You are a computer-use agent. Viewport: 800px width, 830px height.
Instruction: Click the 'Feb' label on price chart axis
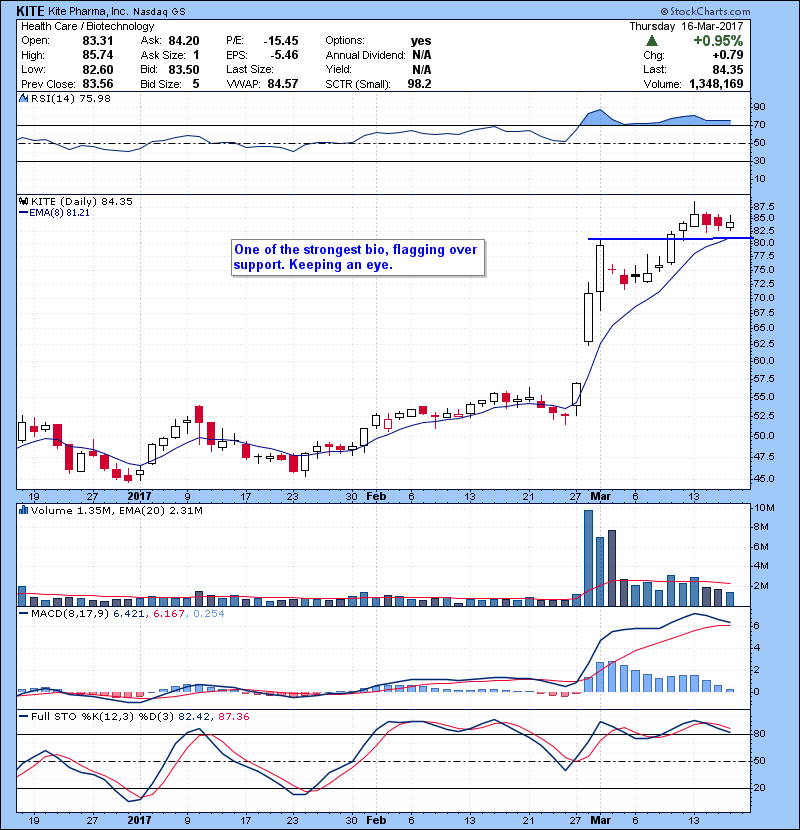point(376,497)
